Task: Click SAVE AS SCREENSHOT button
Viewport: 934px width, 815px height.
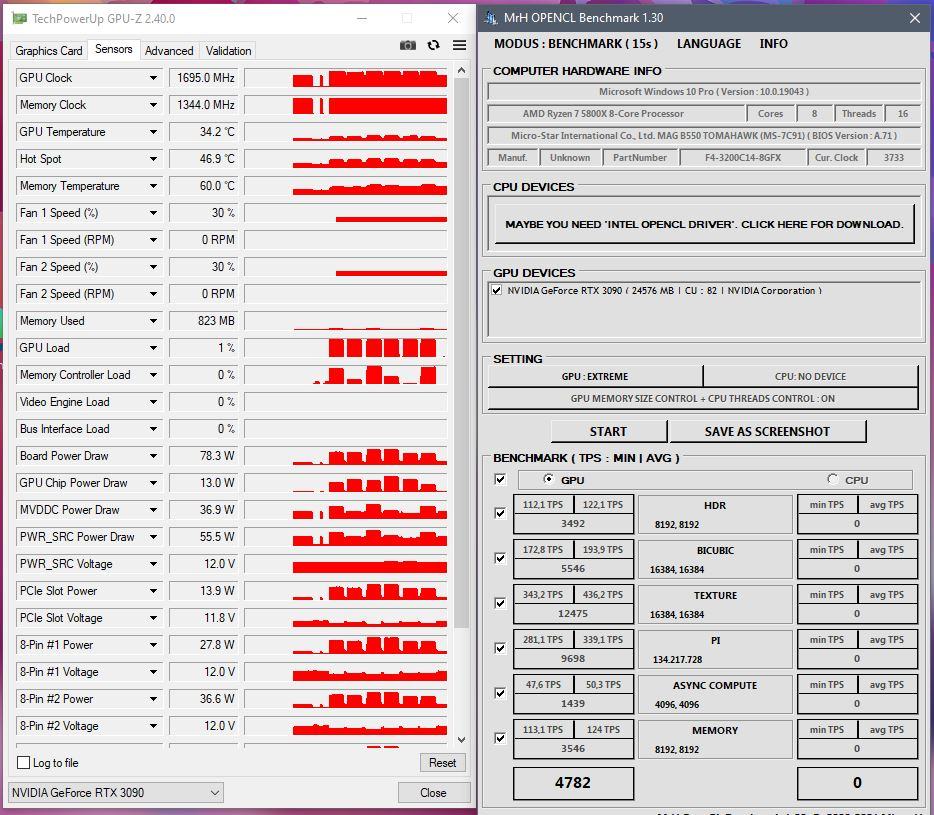Action: pyautogui.click(x=767, y=431)
